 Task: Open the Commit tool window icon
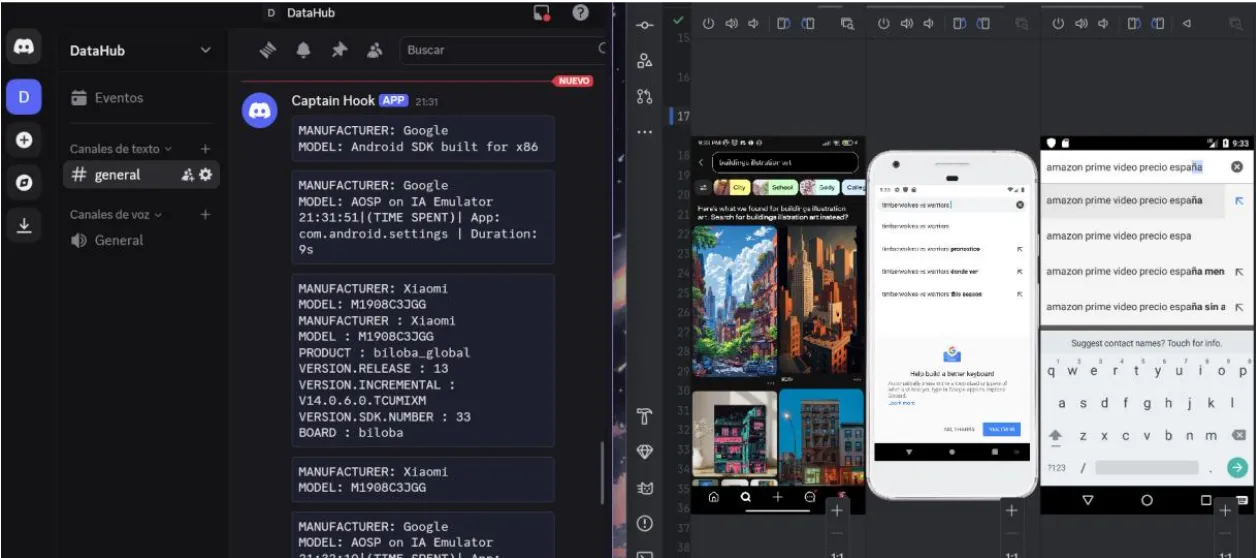coord(645,25)
